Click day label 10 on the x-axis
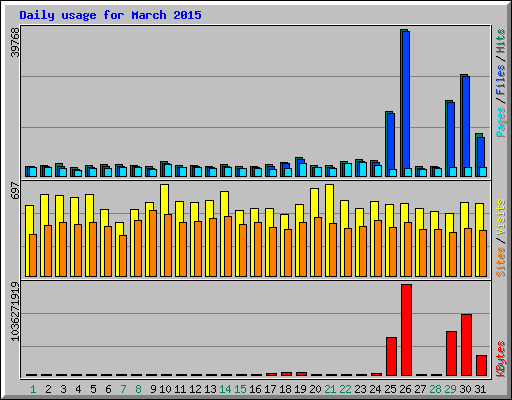 coord(165,389)
